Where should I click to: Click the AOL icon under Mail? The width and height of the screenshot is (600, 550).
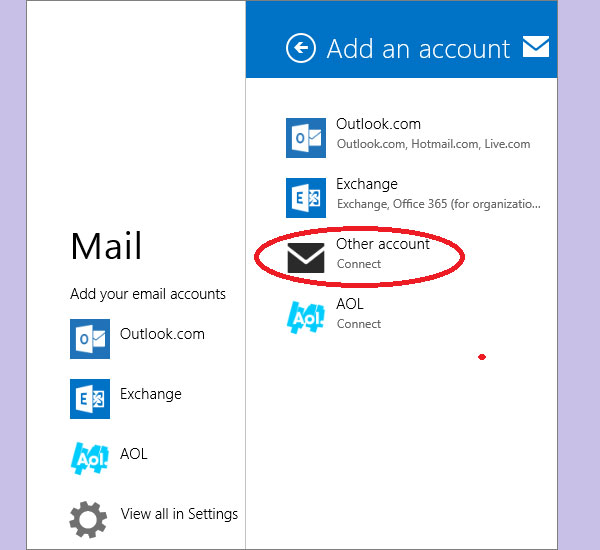click(90, 458)
